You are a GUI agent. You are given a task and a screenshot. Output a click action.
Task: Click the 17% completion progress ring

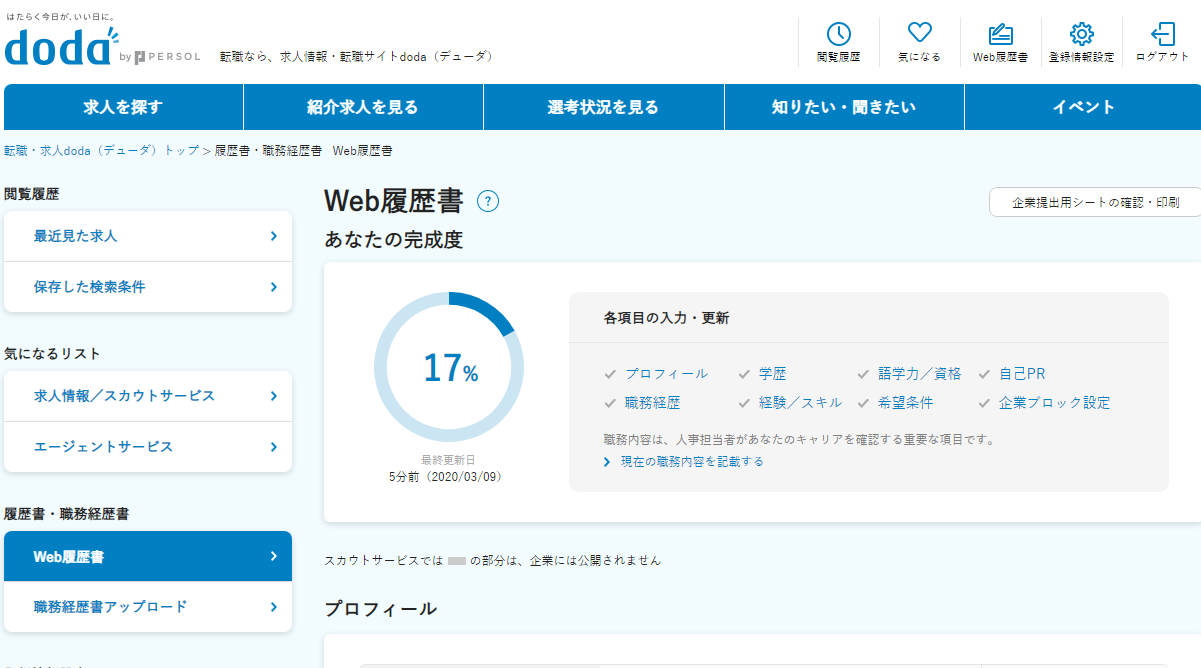pyautogui.click(x=449, y=367)
